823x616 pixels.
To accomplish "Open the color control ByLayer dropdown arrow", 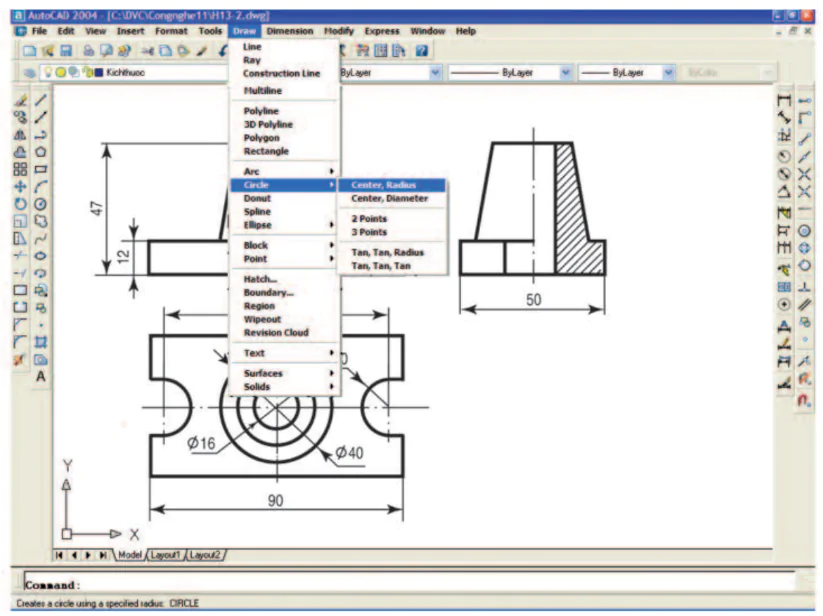I will 435,72.
